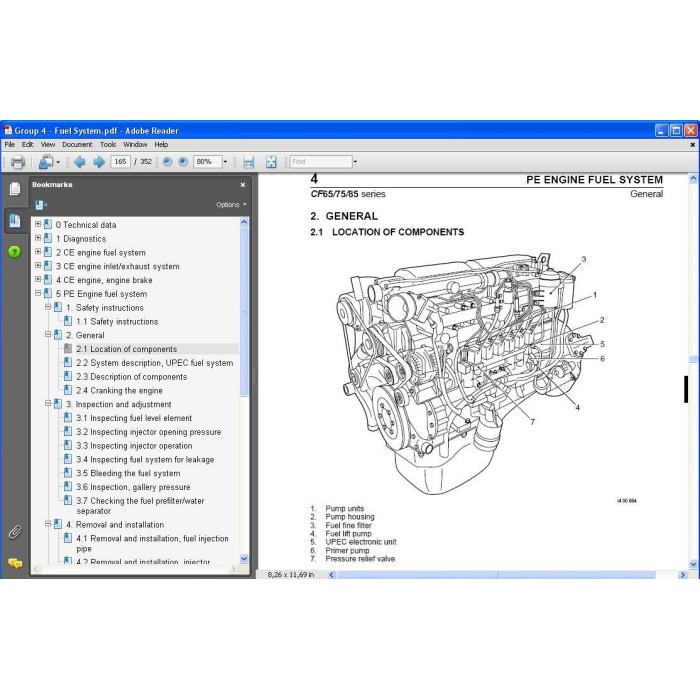Screen dimensions: 700x700
Task: Open the Comments speech bubble icon
Action: [x=15, y=563]
